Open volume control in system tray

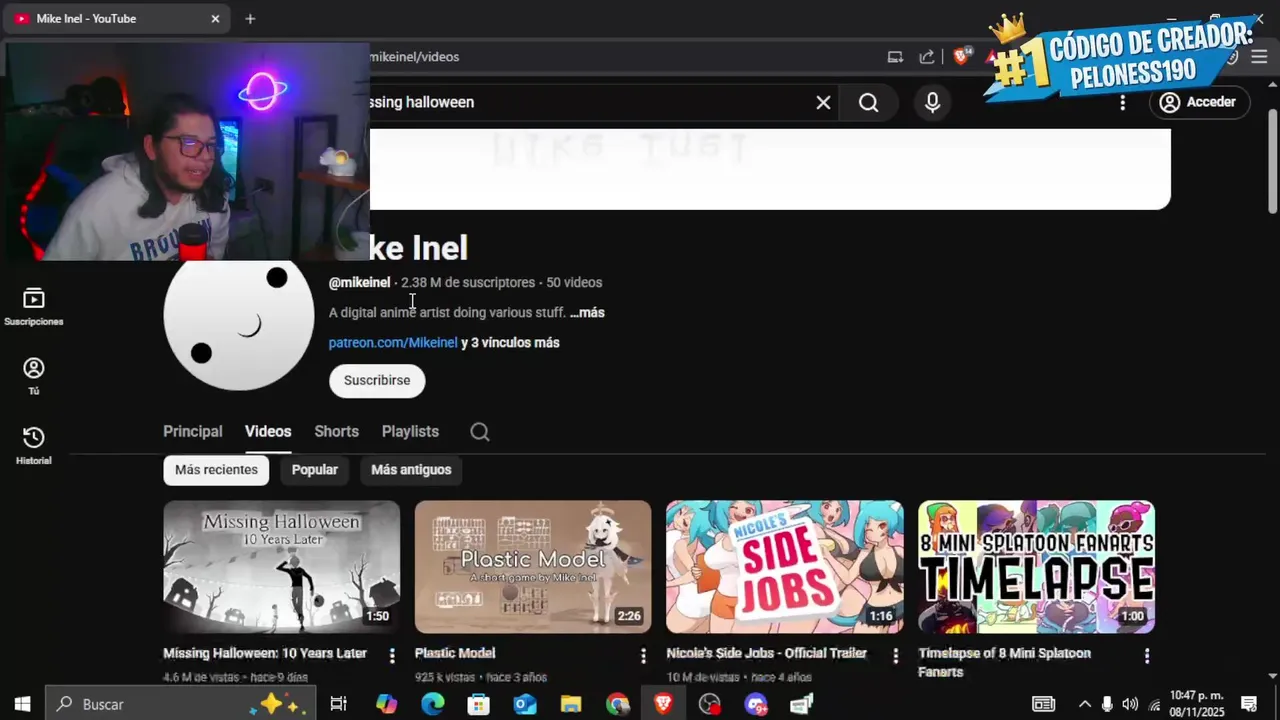(x=1130, y=704)
